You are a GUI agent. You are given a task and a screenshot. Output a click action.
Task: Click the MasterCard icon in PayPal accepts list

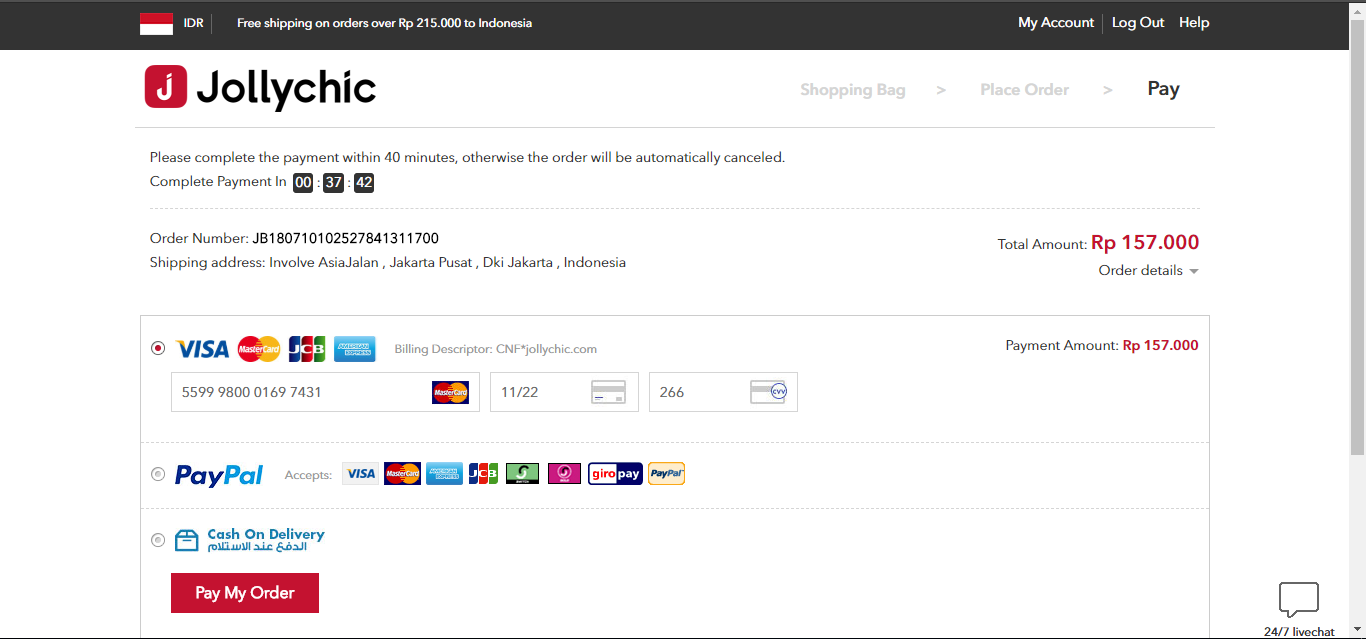[x=402, y=474]
